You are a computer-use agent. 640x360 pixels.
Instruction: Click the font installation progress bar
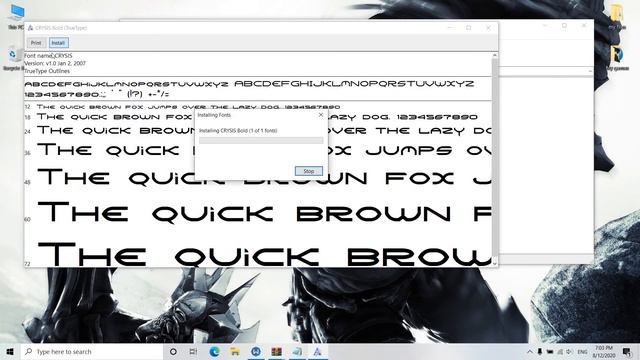261,140
